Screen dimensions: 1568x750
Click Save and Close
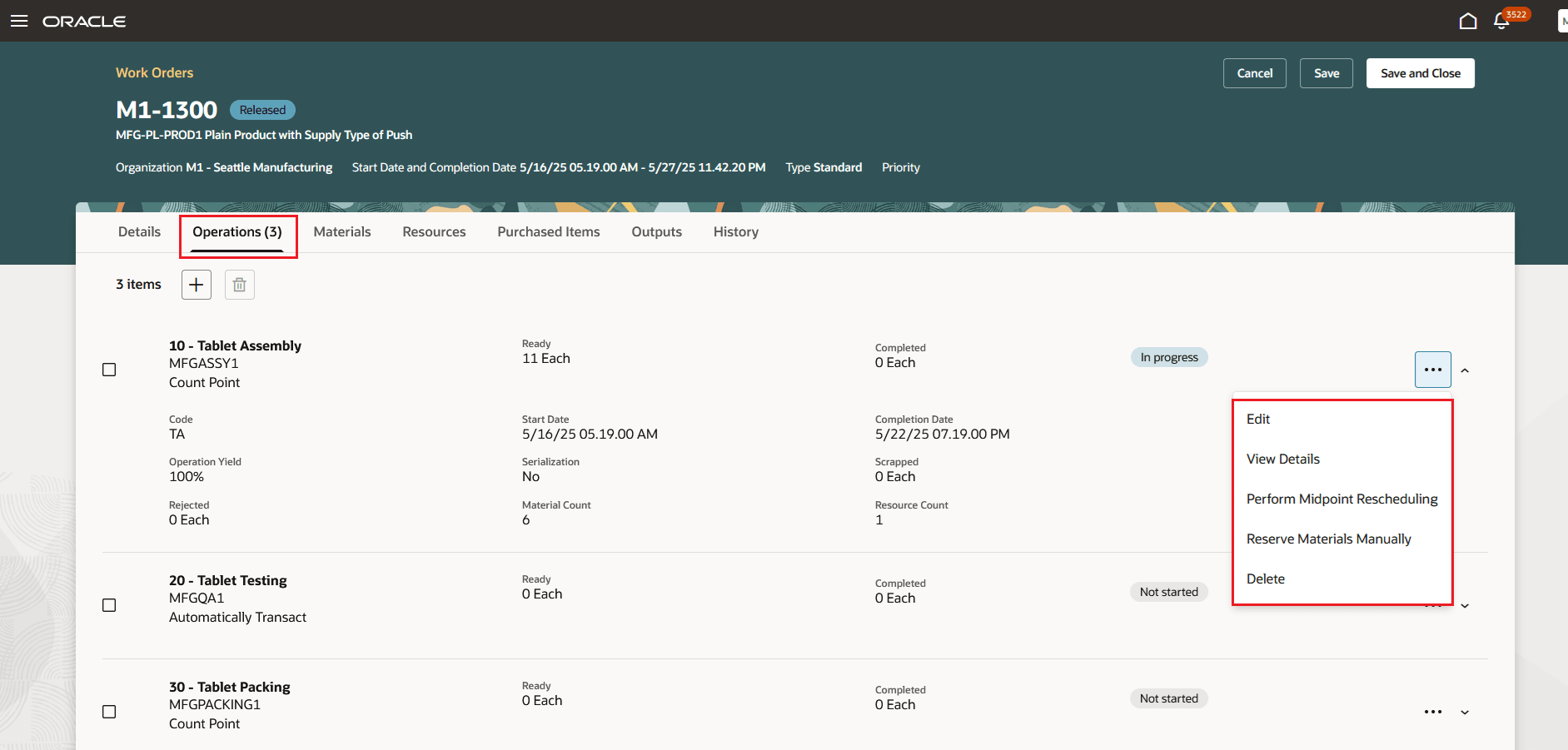tap(1421, 73)
